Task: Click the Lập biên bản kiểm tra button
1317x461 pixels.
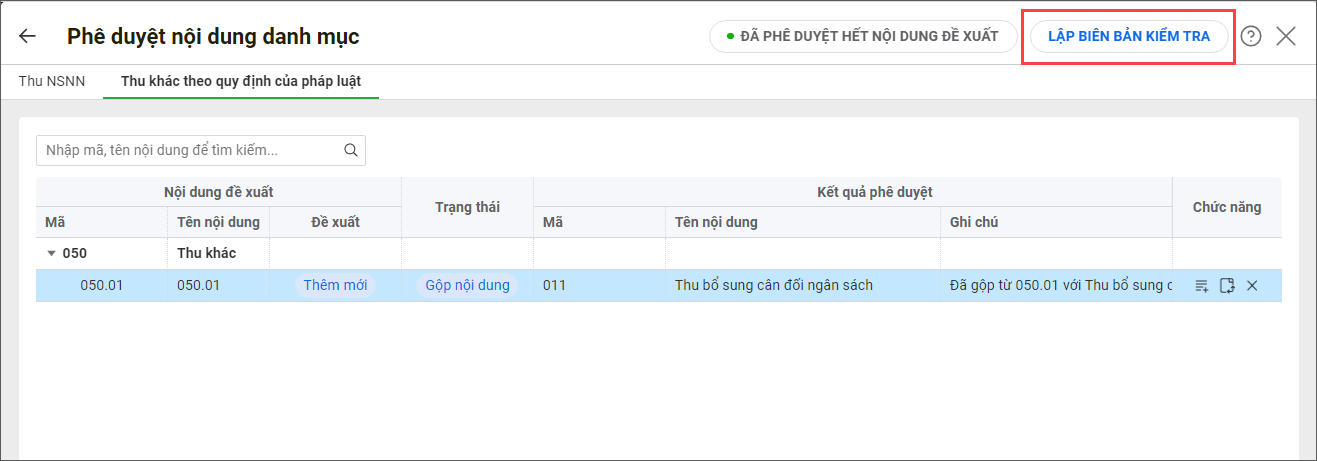Action: point(1128,36)
